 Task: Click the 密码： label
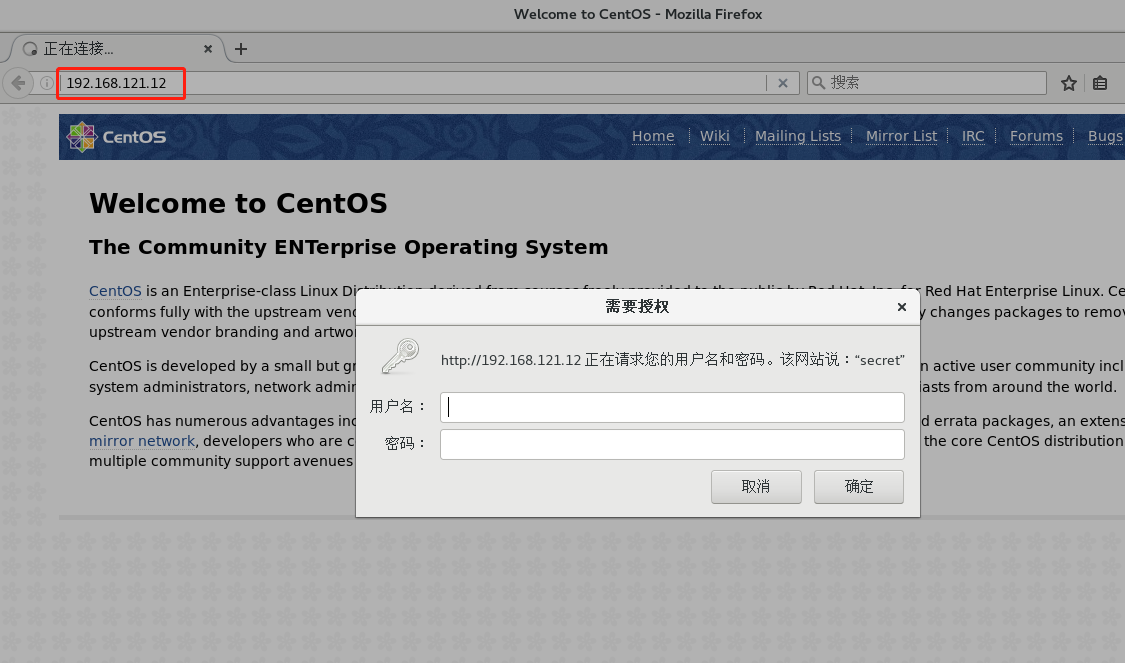click(405, 444)
